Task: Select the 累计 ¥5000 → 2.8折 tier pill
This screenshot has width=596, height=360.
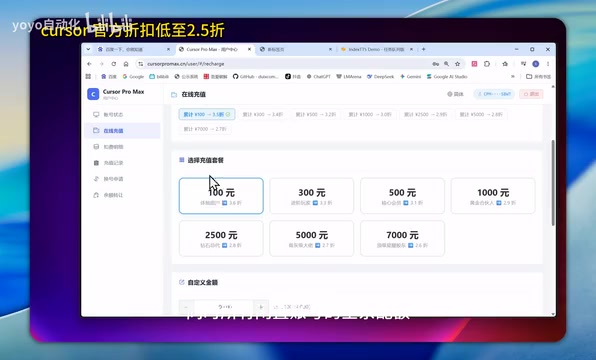Action: [x=481, y=114]
